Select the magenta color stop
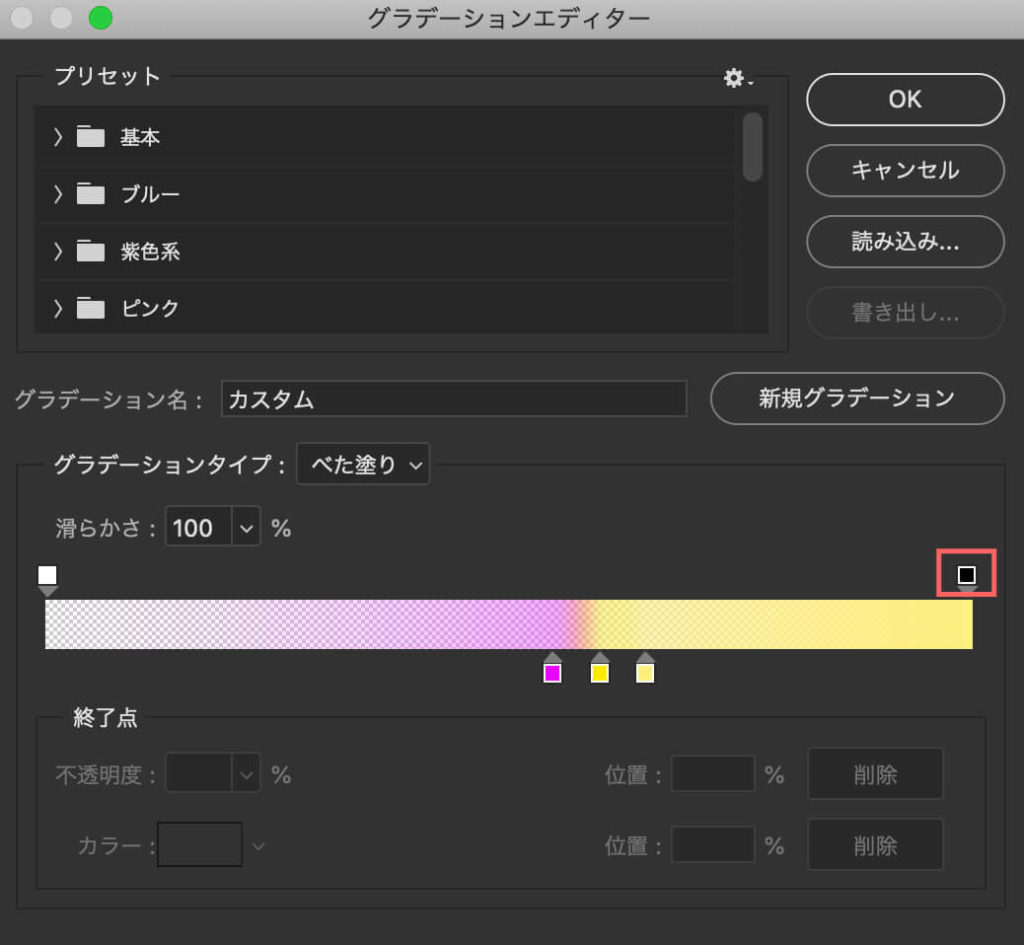Viewport: 1024px width, 945px height. pyautogui.click(x=552, y=669)
